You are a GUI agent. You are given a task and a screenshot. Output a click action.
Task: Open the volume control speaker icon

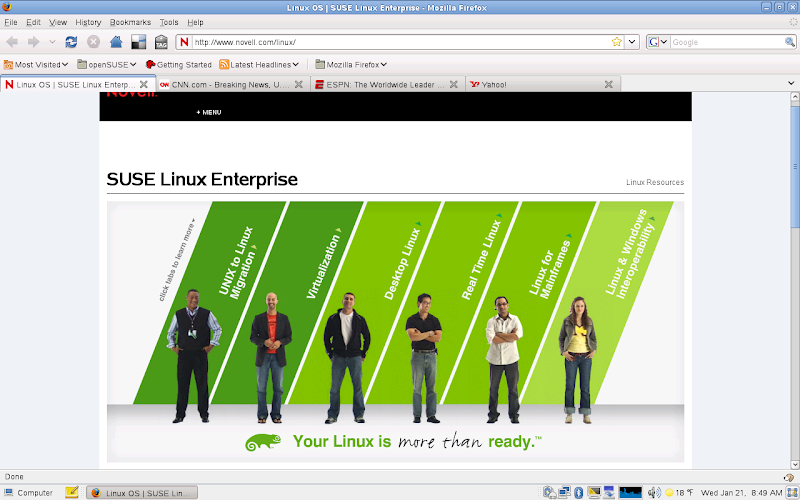click(x=653, y=492)
